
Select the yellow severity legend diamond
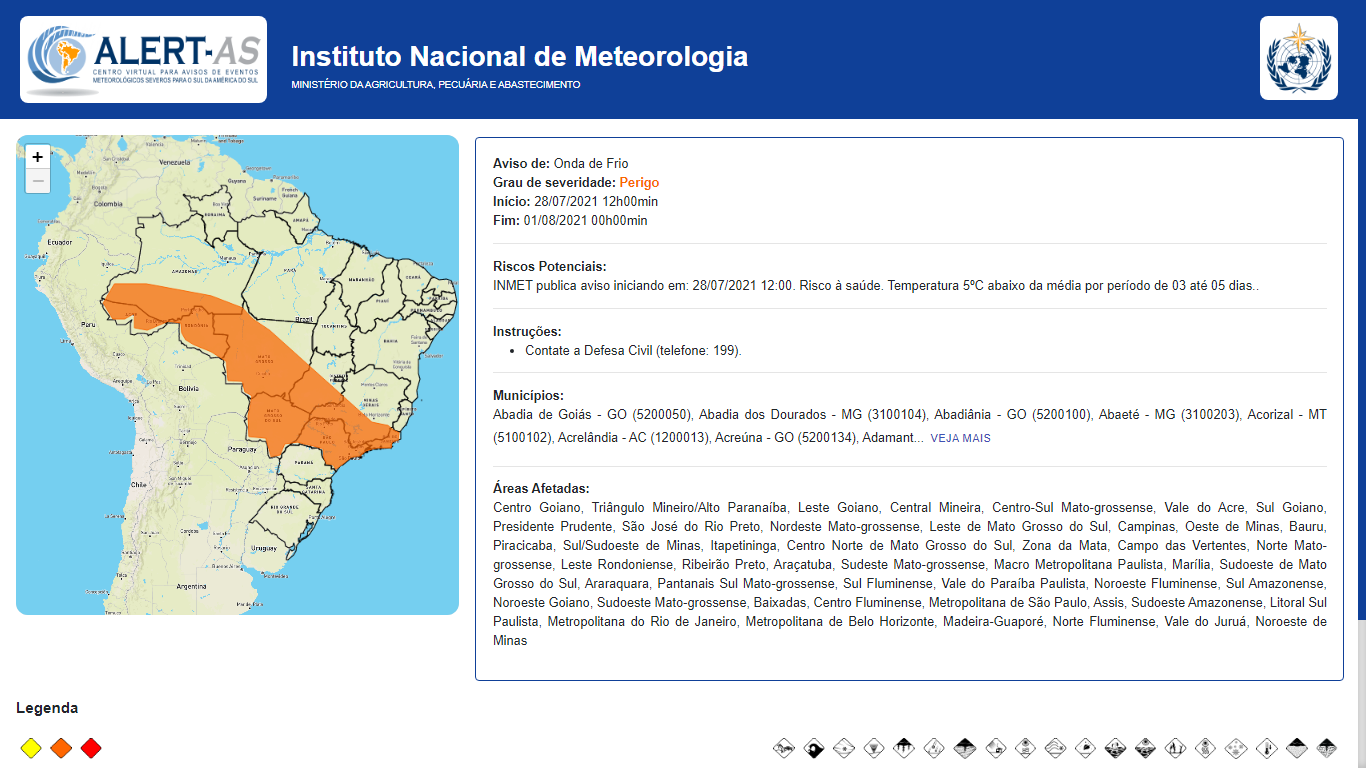[x=31, y=748]
